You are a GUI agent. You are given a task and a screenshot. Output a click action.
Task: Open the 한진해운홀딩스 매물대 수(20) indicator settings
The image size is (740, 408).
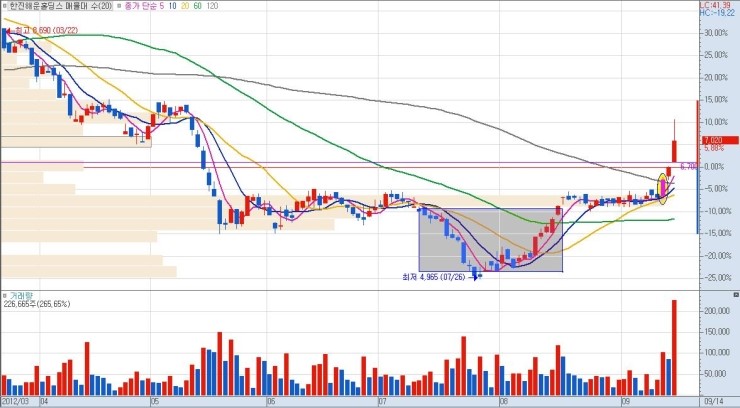pyautogui.click(x=60, y=6)
